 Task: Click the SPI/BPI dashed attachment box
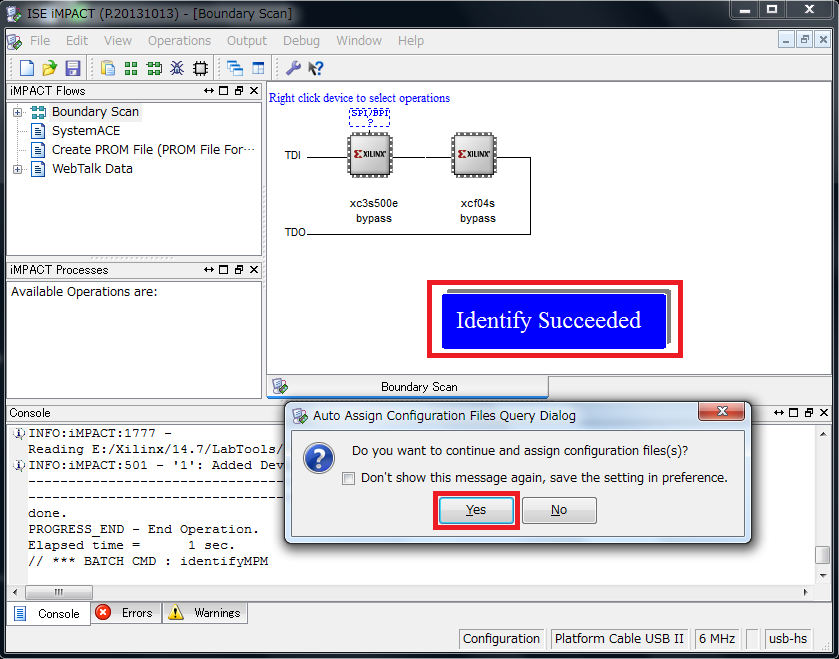point(369,117)
